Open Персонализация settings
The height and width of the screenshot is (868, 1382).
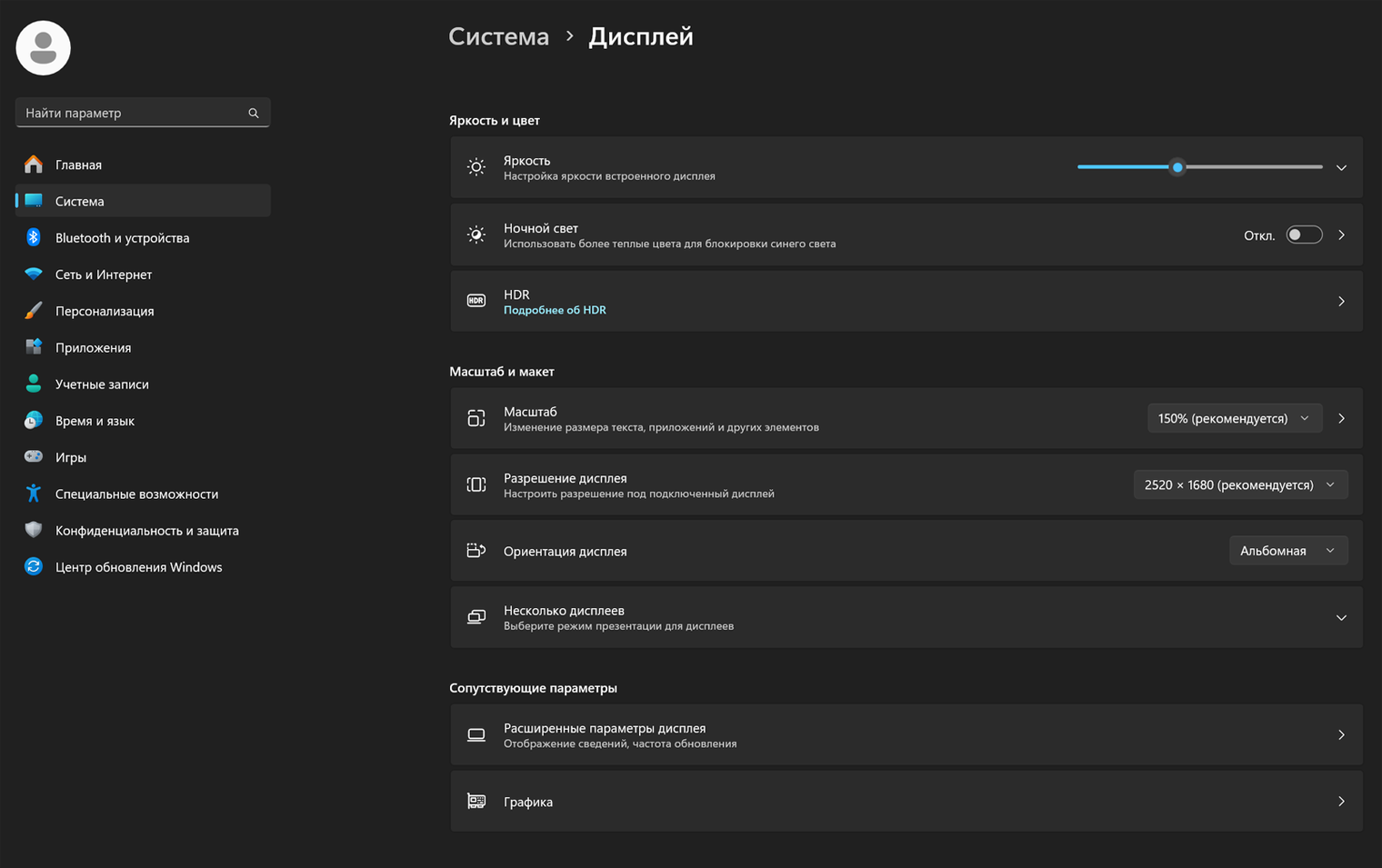143,311
